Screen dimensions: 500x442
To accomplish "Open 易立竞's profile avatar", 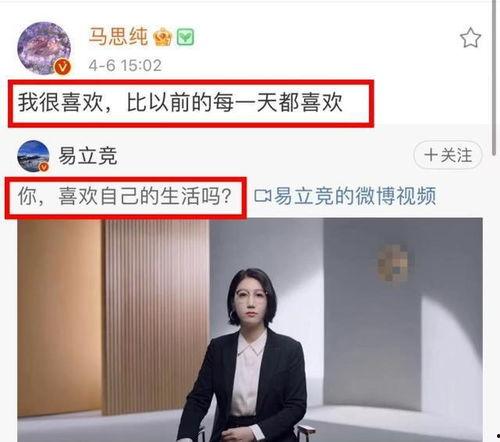I will [x=33, y=156].
